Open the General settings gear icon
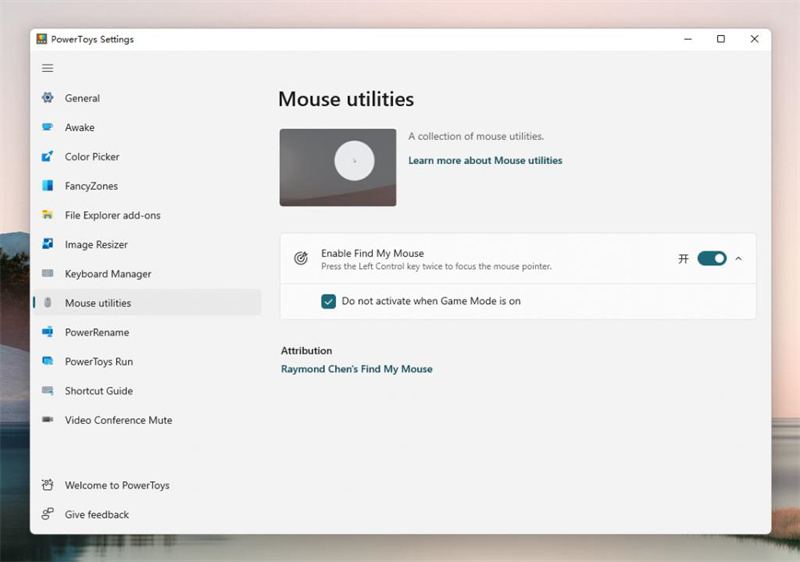Screen dimensions: 800x562 tap(47, 97)
